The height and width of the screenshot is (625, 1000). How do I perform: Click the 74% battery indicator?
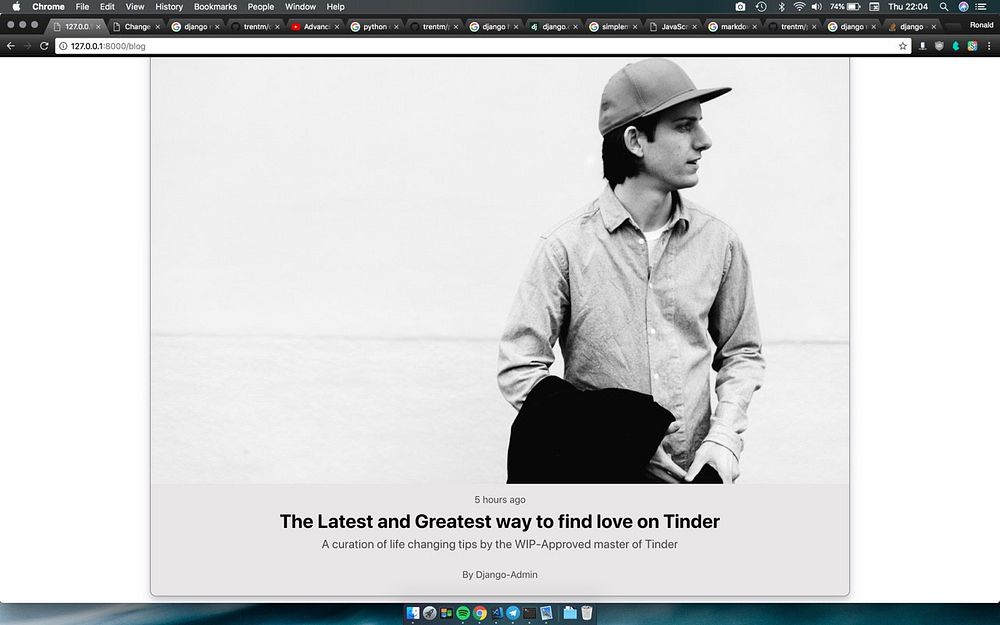845,6
